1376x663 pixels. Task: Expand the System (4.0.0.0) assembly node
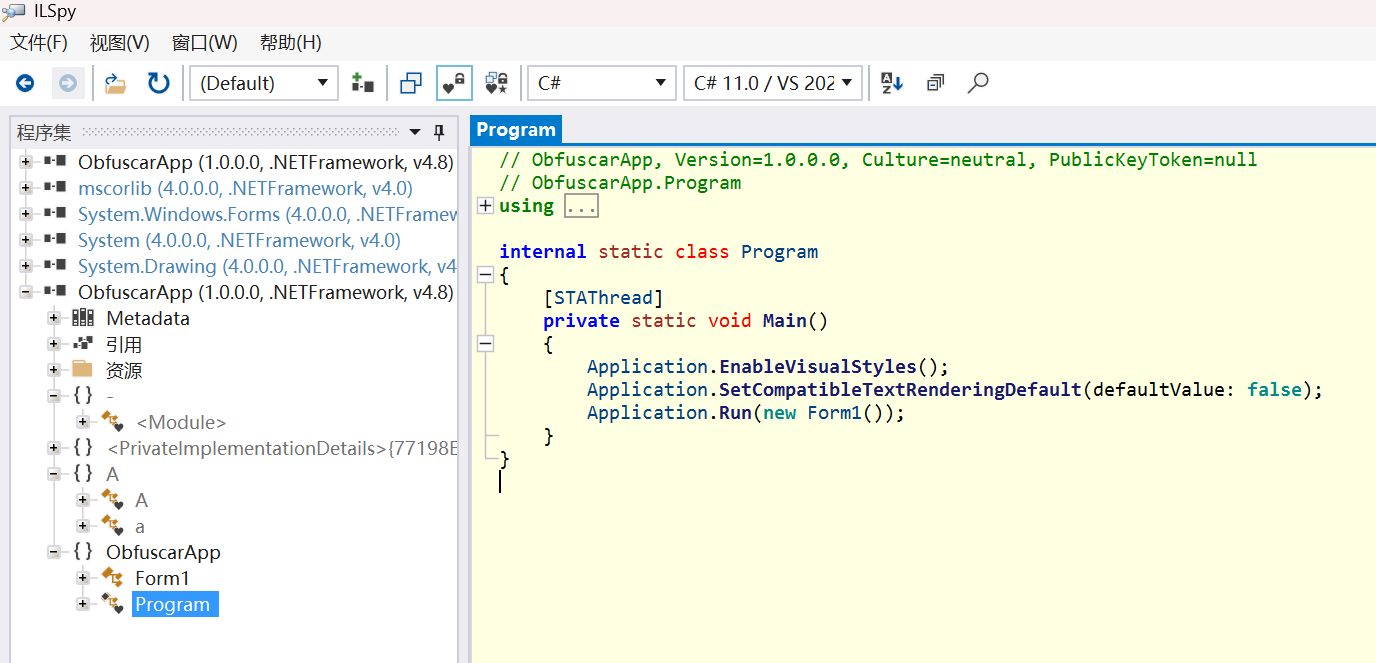click(25, 240)
